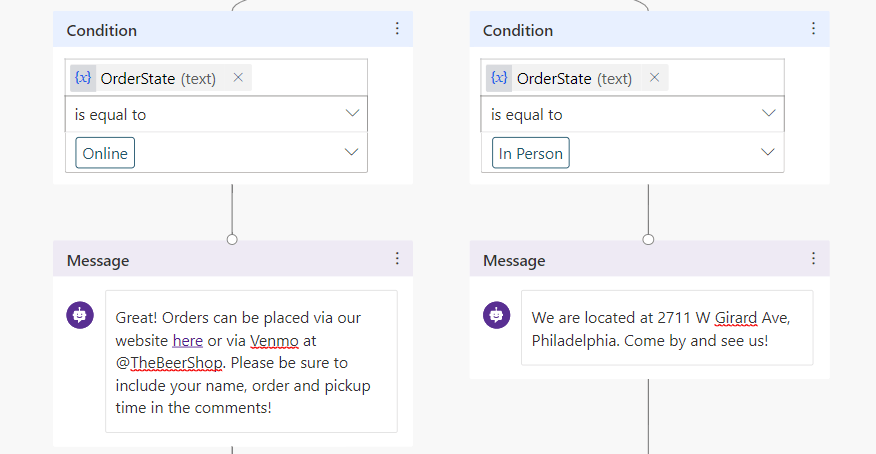This screenshot has height=454, width=876.
Task: Remove OrderState variable from the In Person condition
Action: (654, 78)
